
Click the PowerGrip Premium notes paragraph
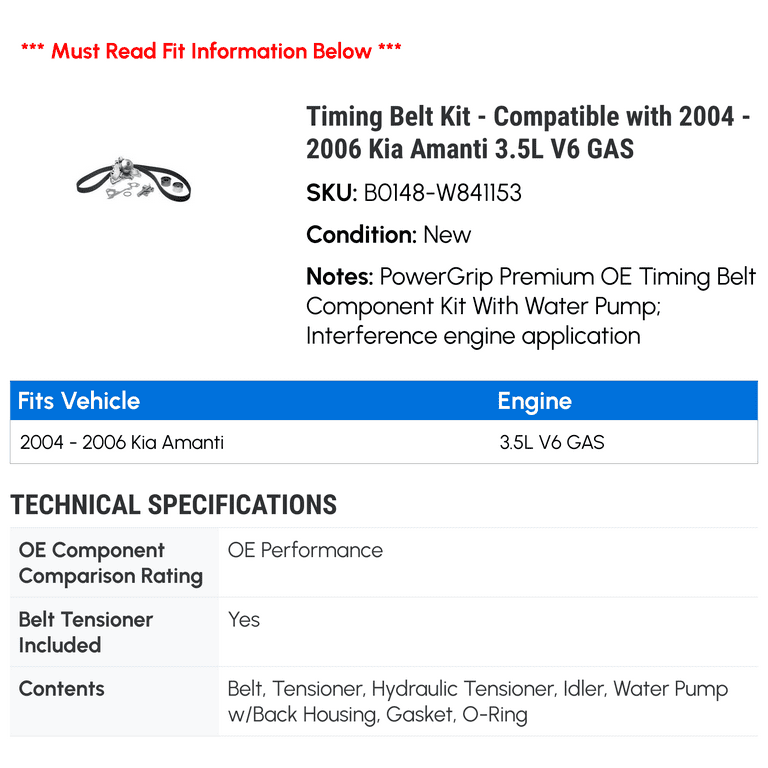coord(531,306)
